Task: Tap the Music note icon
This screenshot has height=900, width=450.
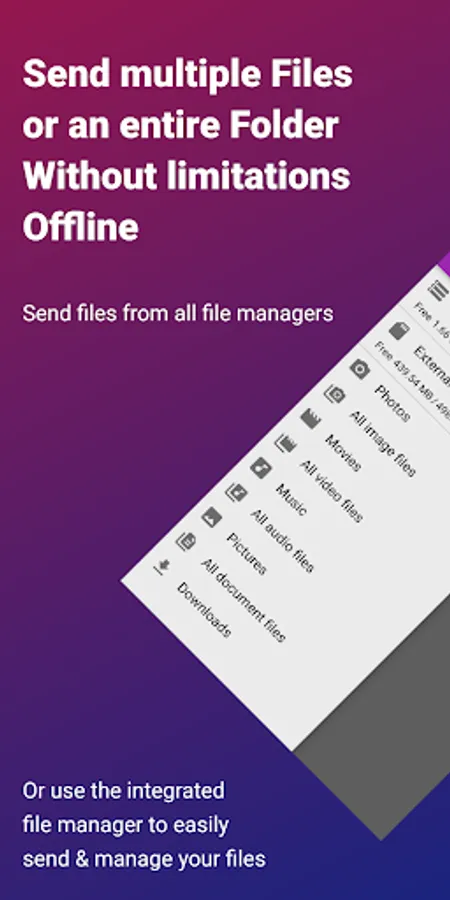Action: tap(261, 468)
